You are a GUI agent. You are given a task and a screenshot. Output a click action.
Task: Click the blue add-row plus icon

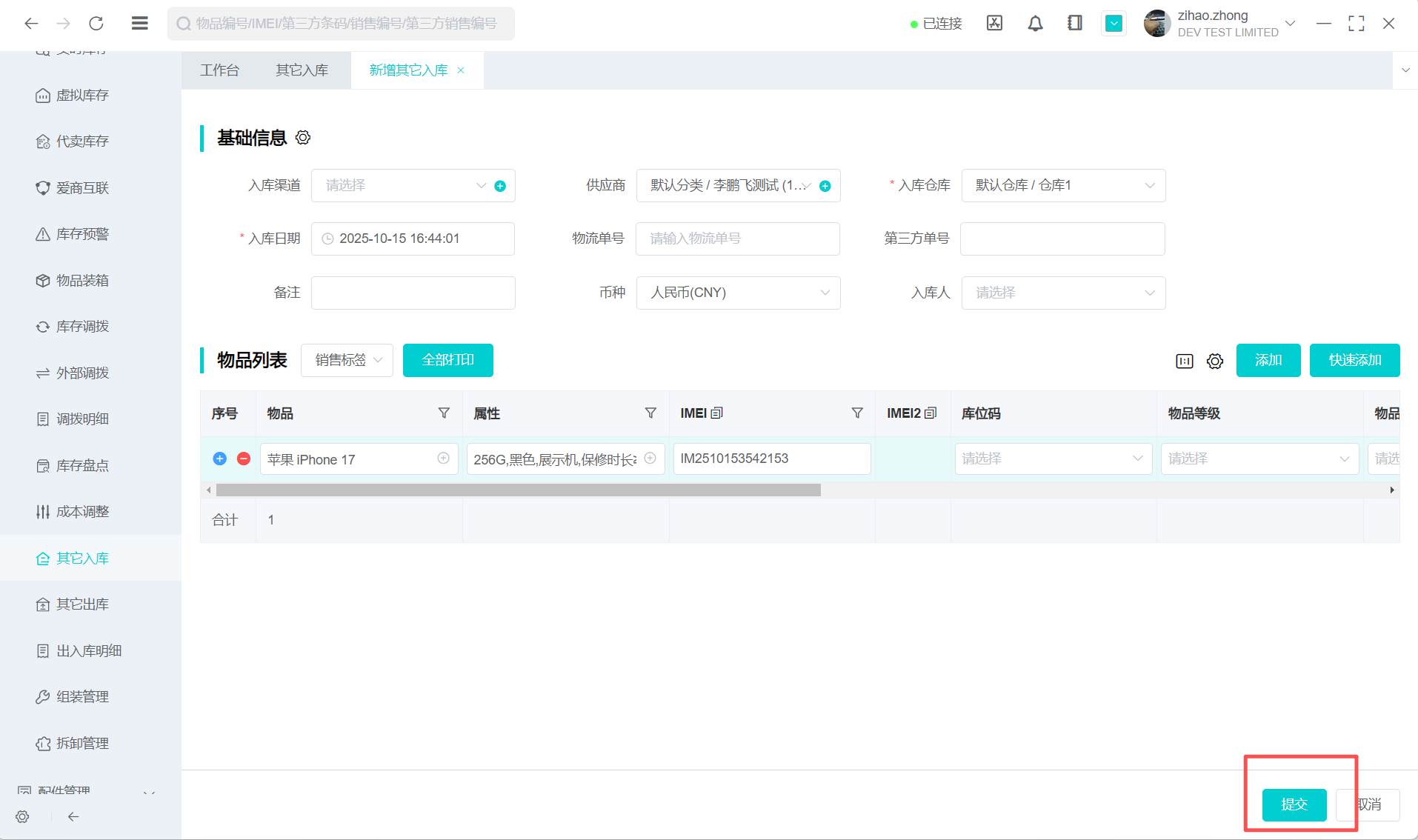220,459
